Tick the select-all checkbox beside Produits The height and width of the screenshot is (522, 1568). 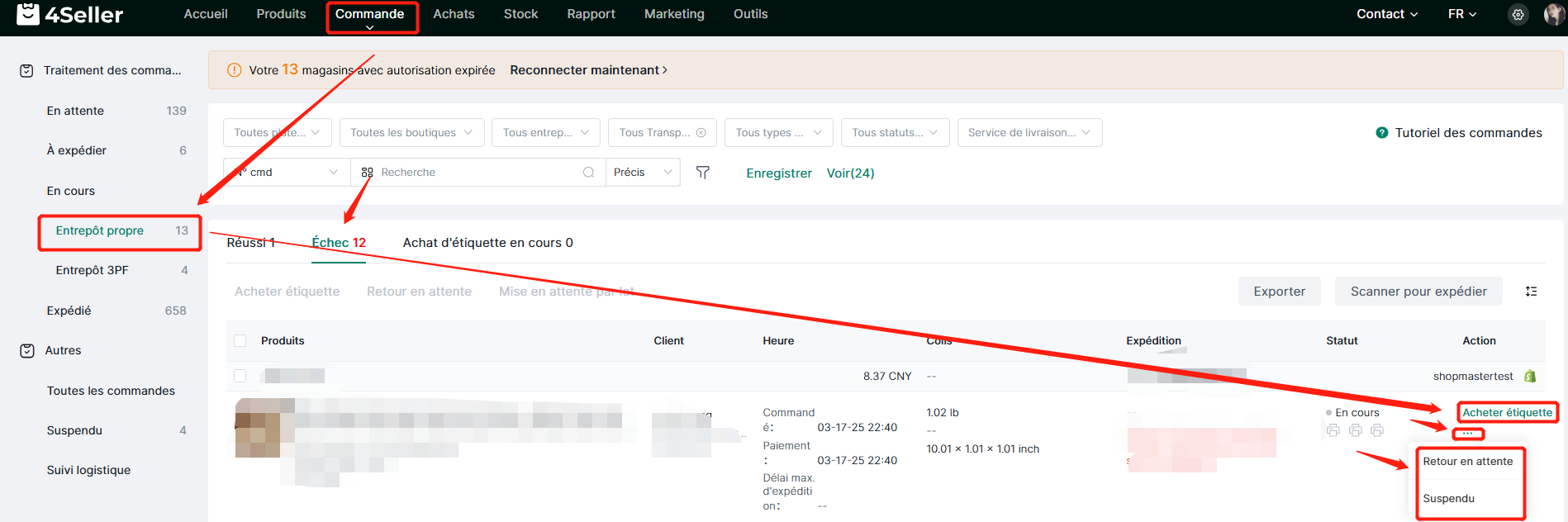point(240,341)
